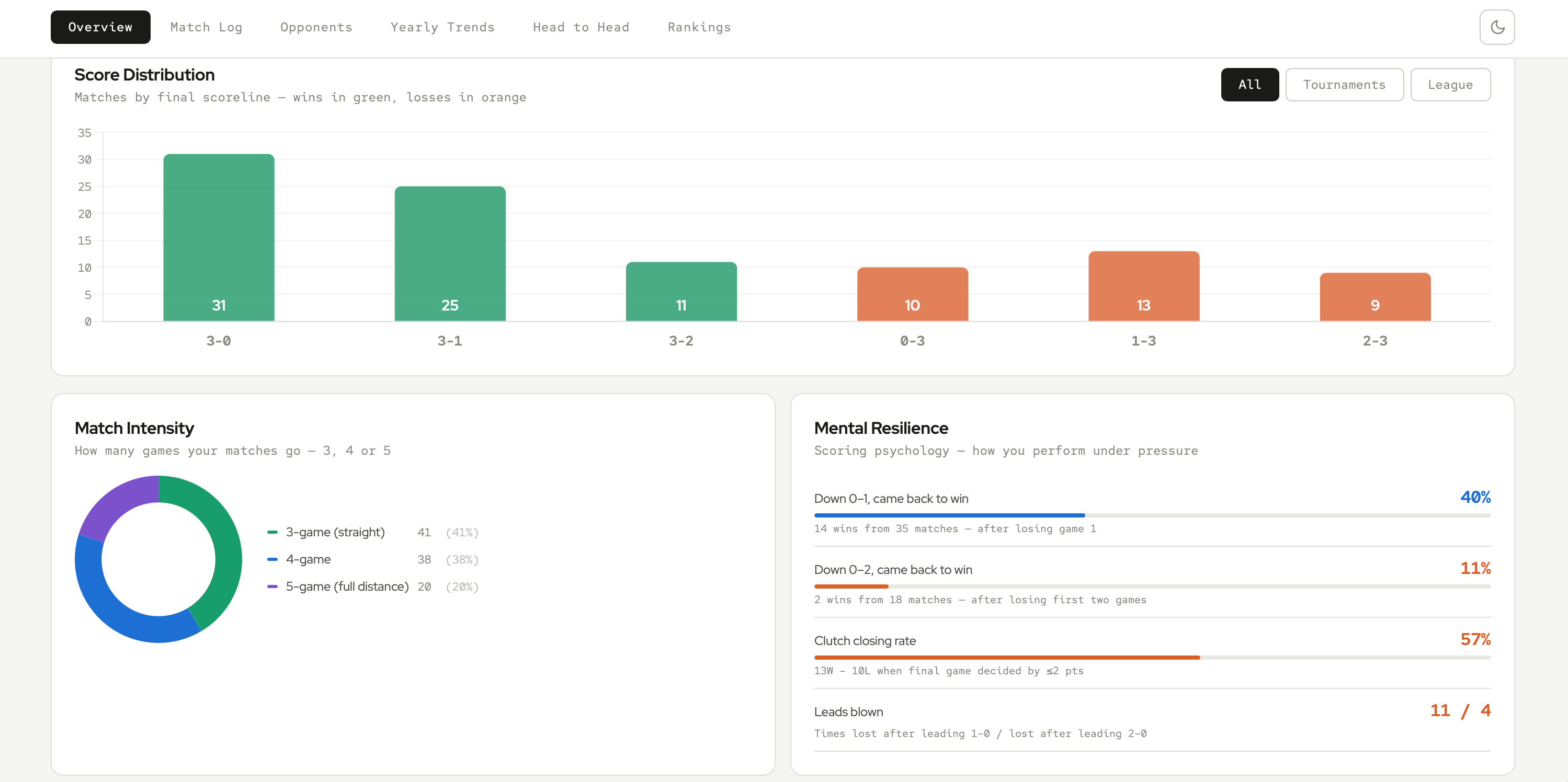Click the '(38%)' 4-game percentage
1568x782 pixels.
coord(462,559)
